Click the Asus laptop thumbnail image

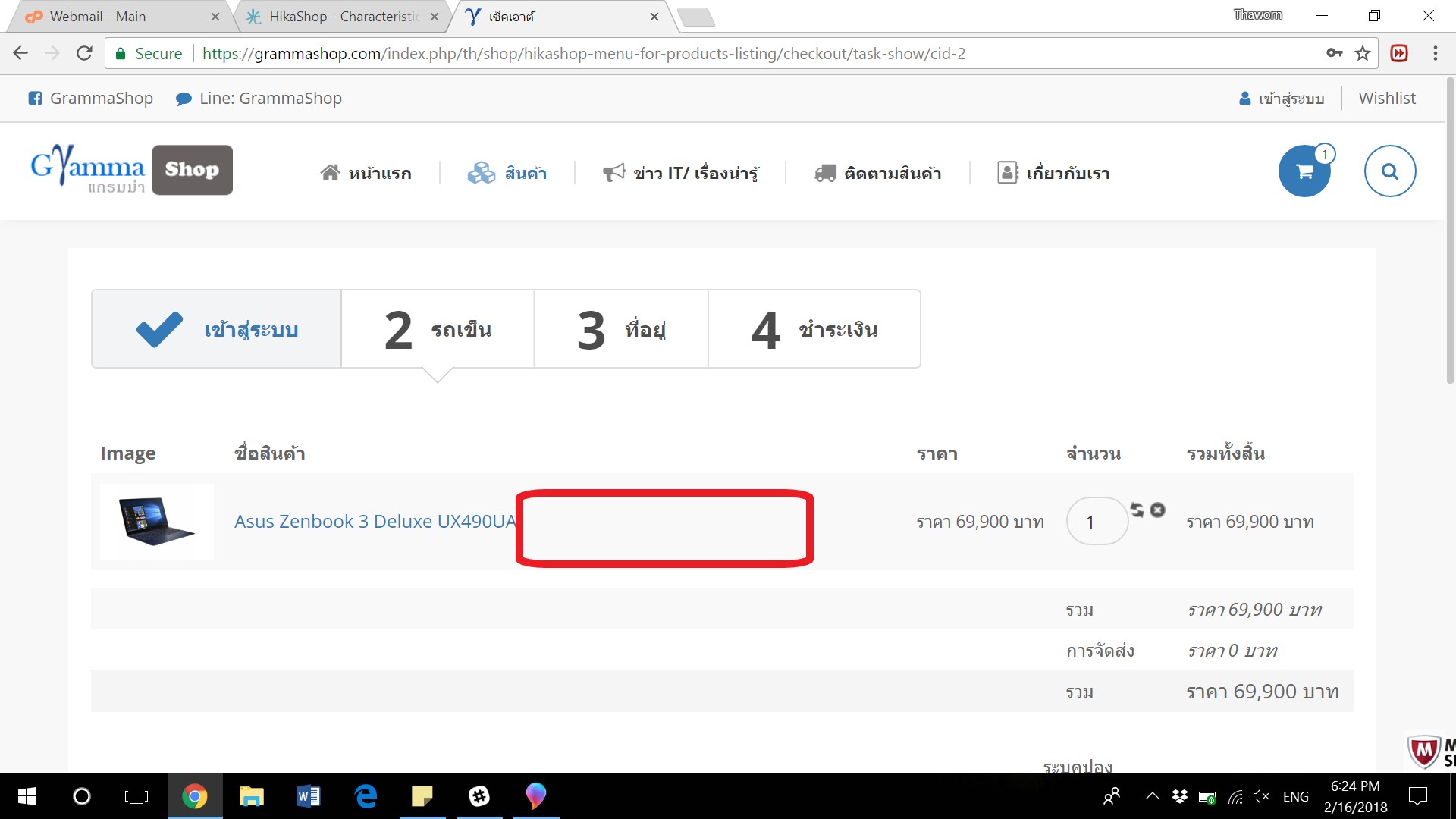(x=157, y=522)
